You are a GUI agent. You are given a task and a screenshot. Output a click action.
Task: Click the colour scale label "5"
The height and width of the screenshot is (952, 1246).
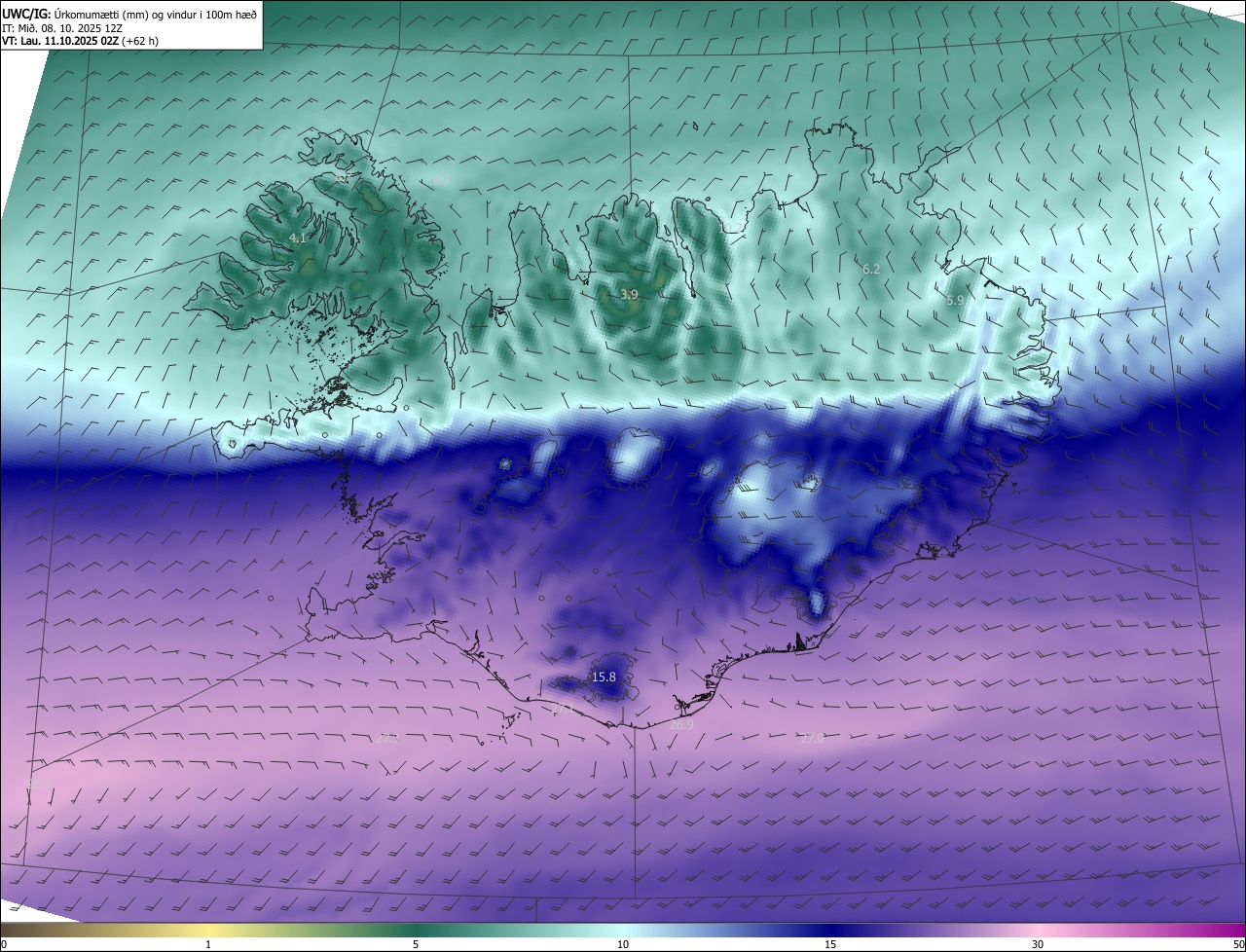(416, 944)
